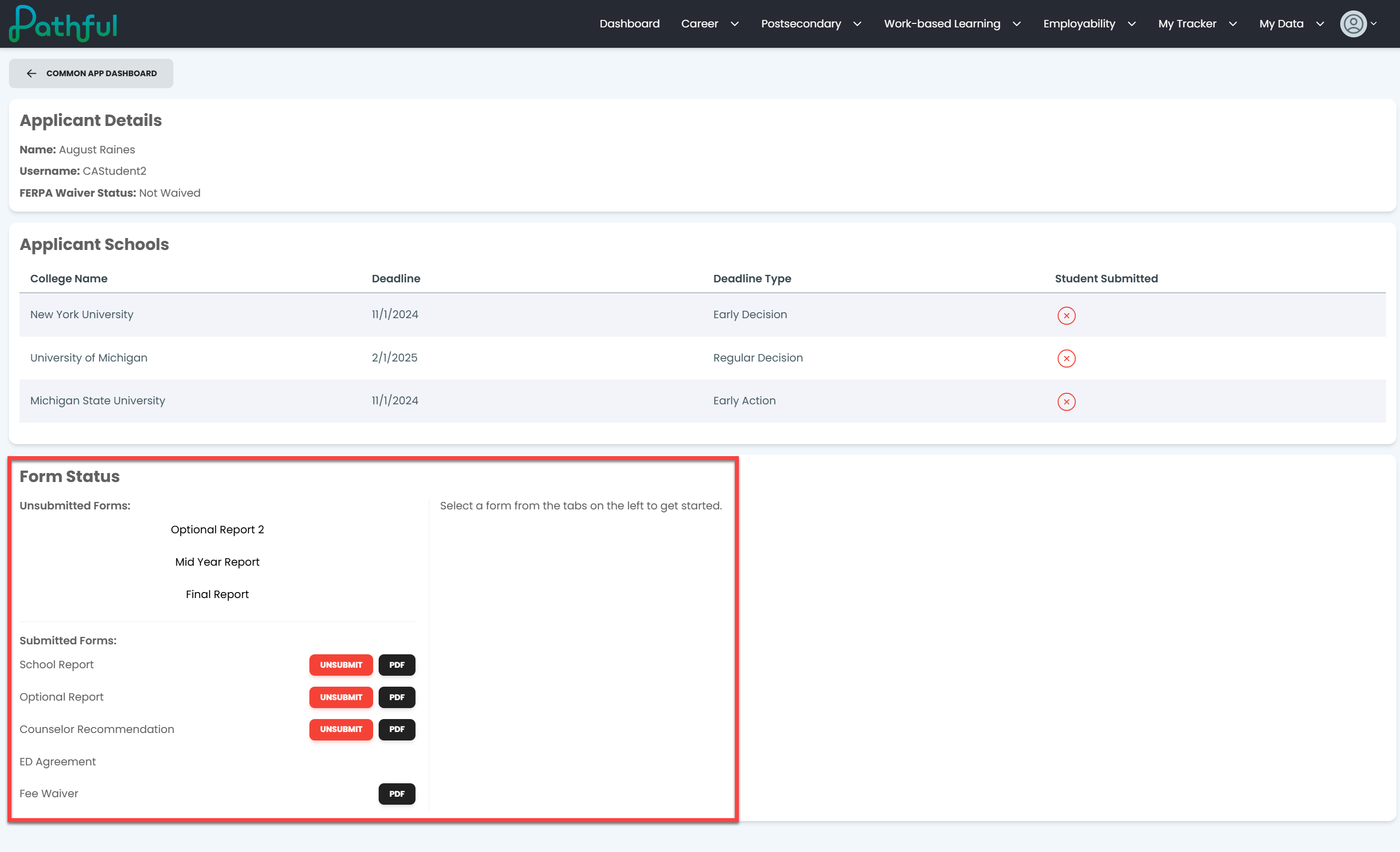Click the username CAStudent2

click(x=114, y=171)
